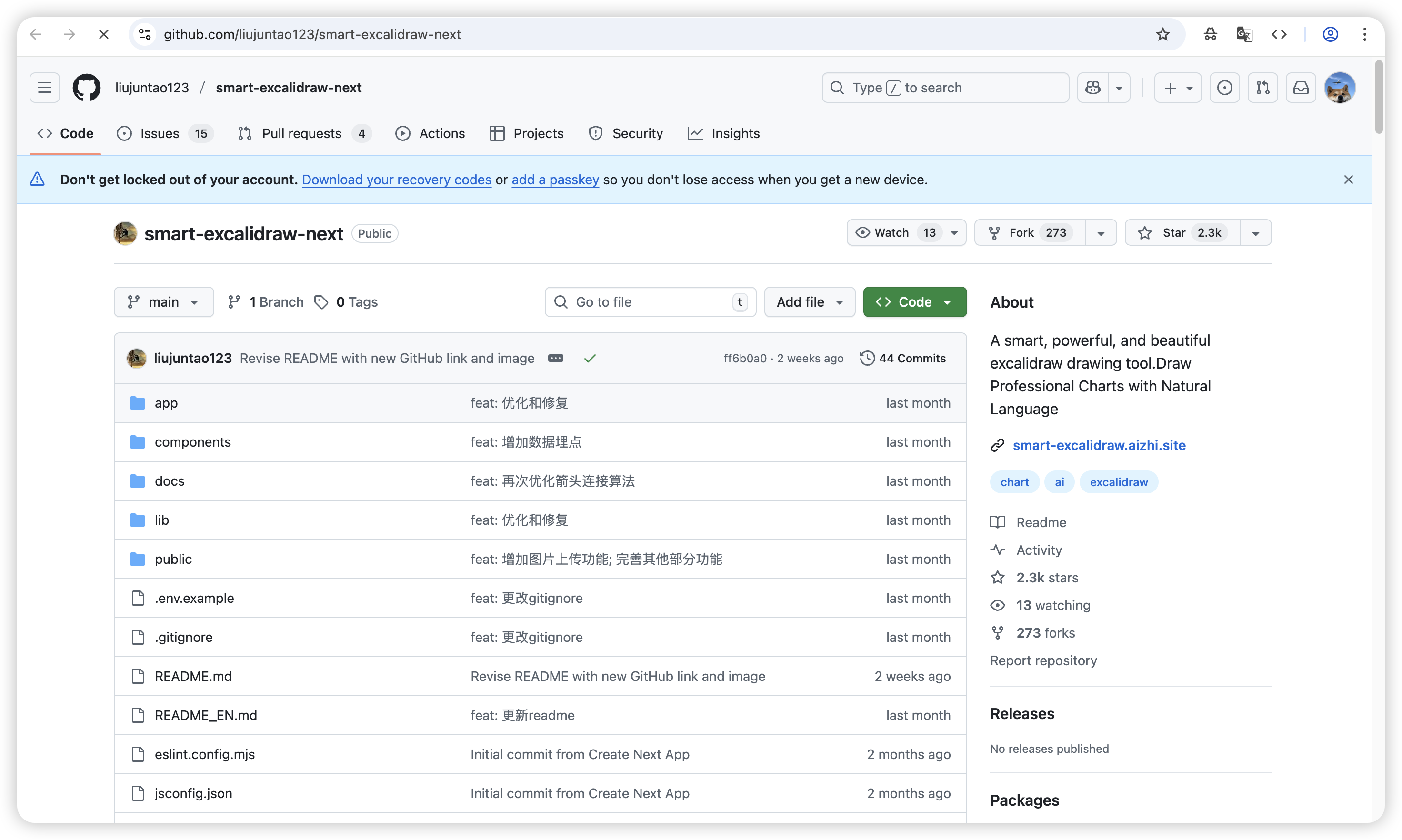Viewport: 1402px width, 840px height.
Task: Expand the Fork options dropdown arrow
Action: tap(1101, 233)
